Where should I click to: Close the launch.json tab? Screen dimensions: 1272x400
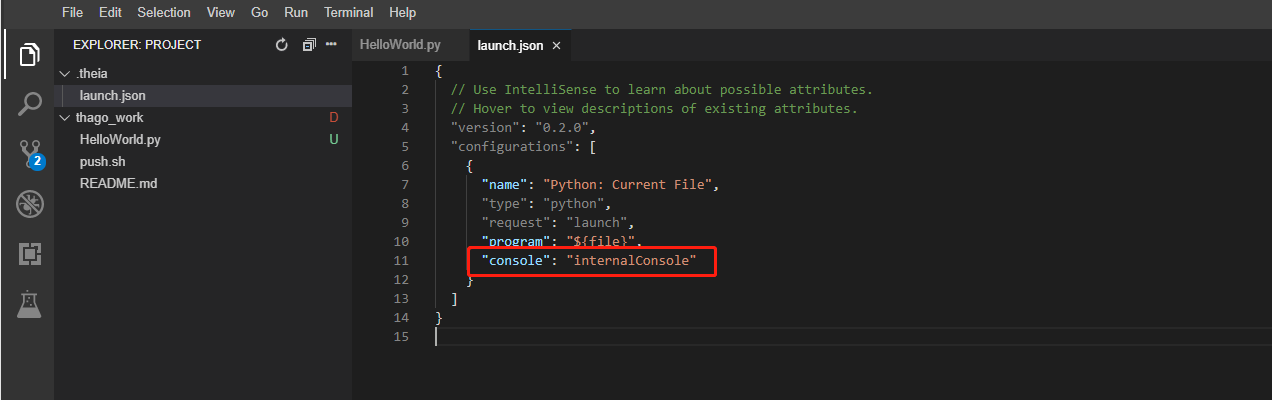point(556,46)
